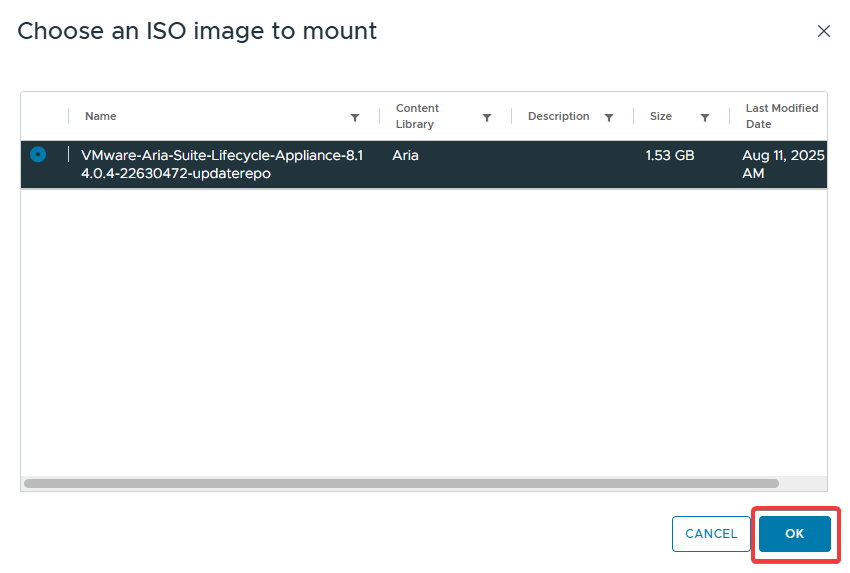The height and width of the screenshot is (573, 850).
Task: Sort by the Name column header
Action: coord(101,116)
